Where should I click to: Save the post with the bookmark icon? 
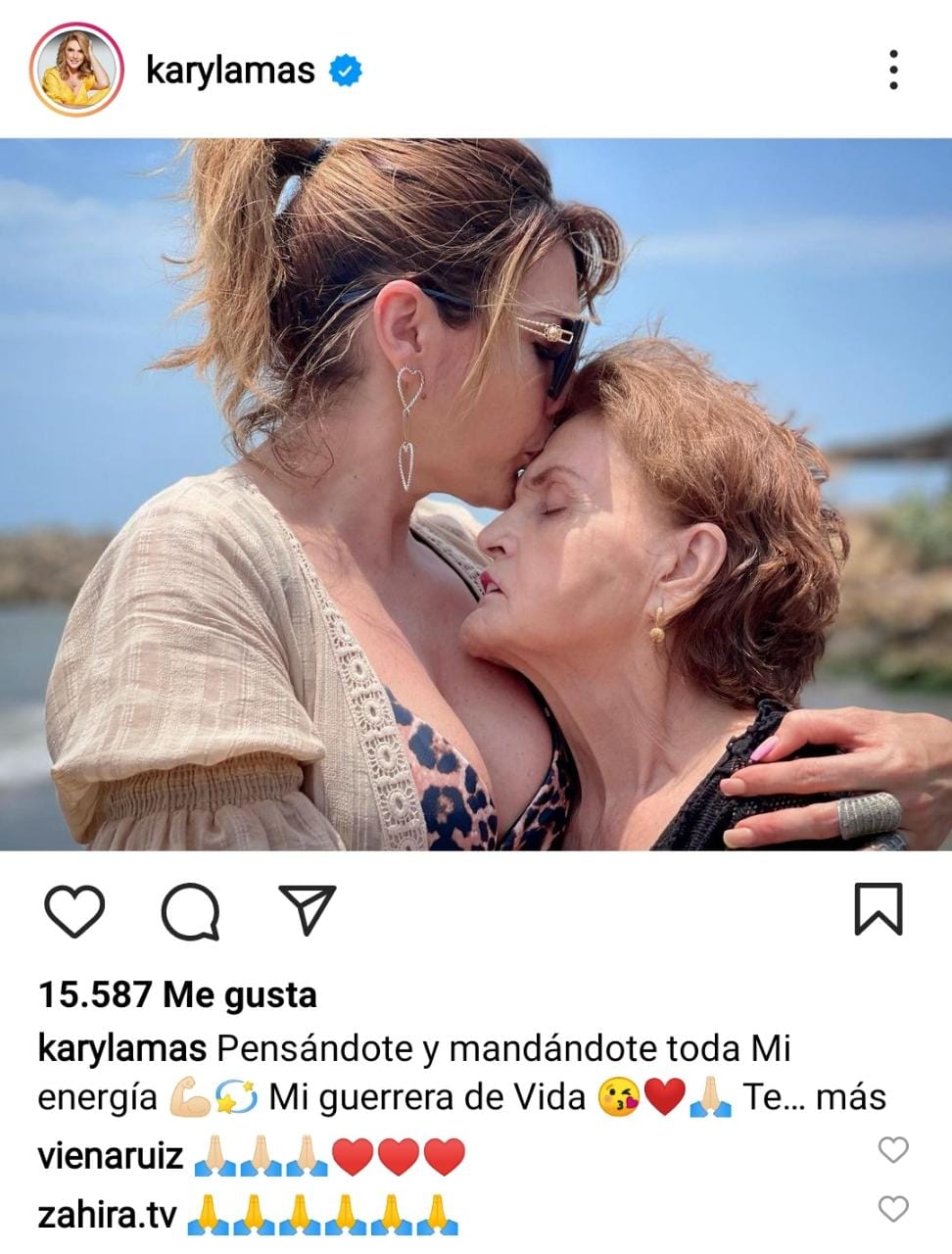point(878,909)
